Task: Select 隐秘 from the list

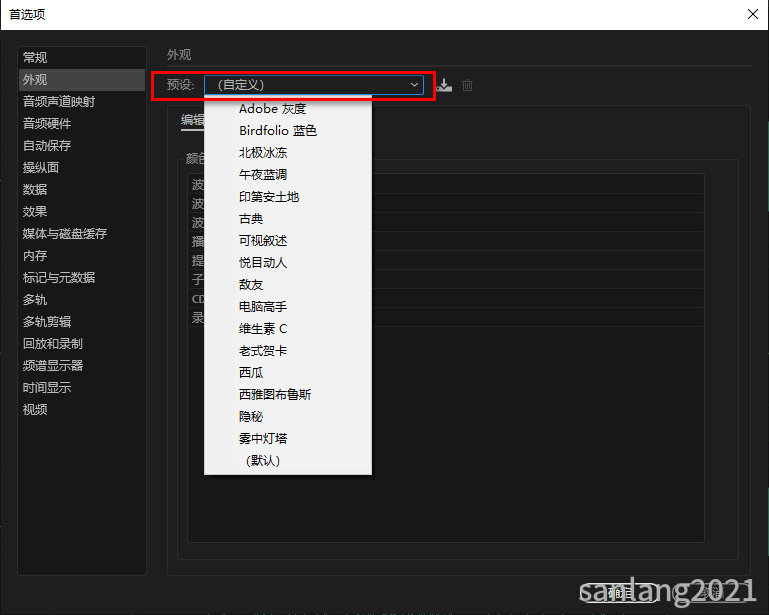Action: click(x=288, y=417)
